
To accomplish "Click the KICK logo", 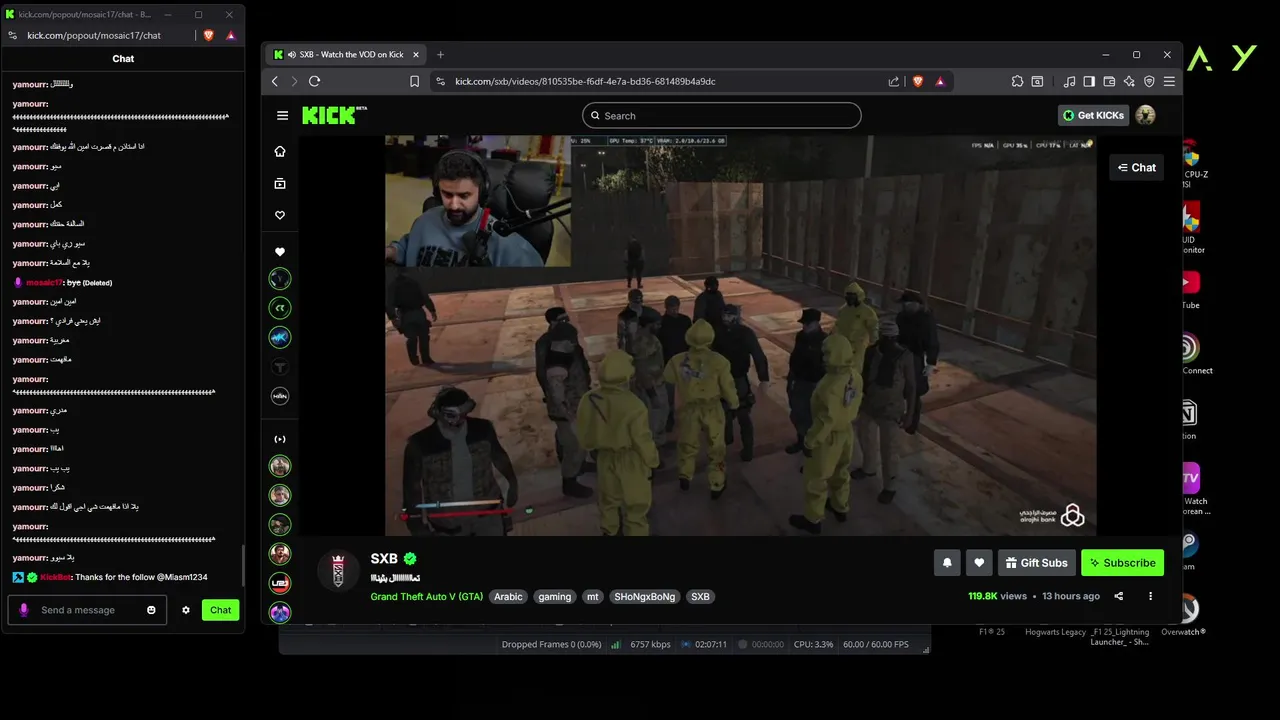I will (334, 115).
